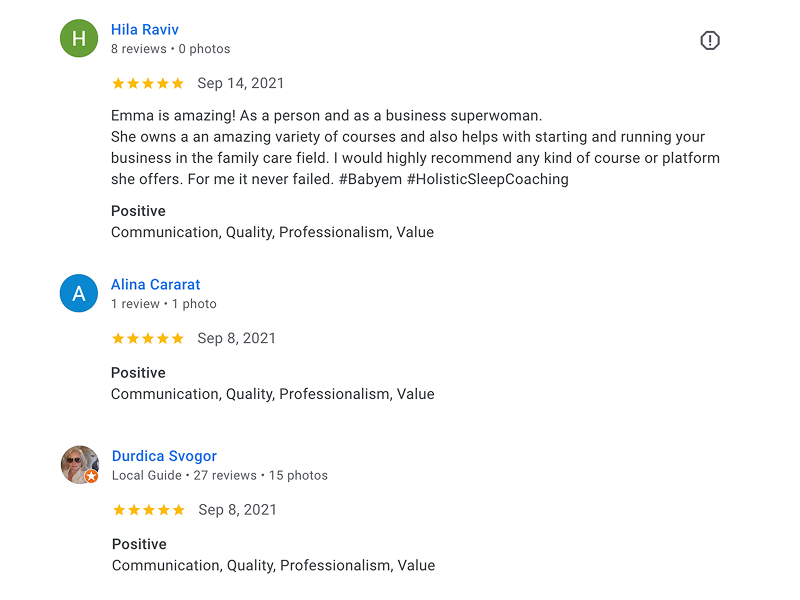Image resolution: width=800 pixels, height=600 pixels.
Task: Click the '1 review · 1 photo' text
Action: [x=164, y=304]
